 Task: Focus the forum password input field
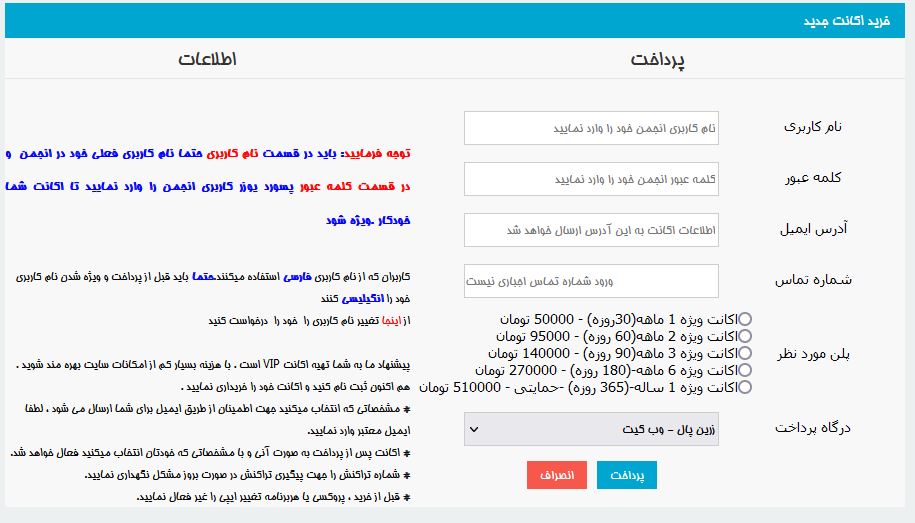[x=591, y=180]
